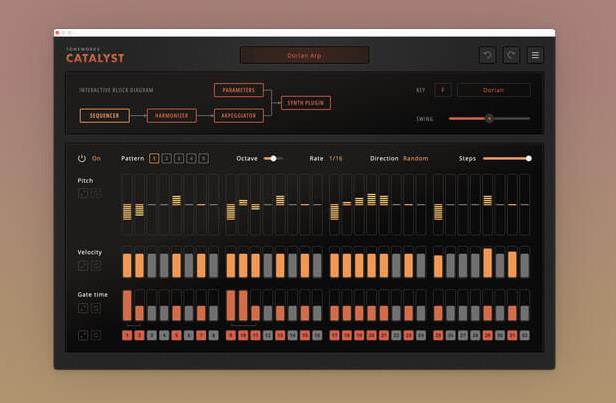Image resolution: width=616 pixels, height=403 pixels.
Task: Click the Pitch column for step 25
Action: point(438,205)
